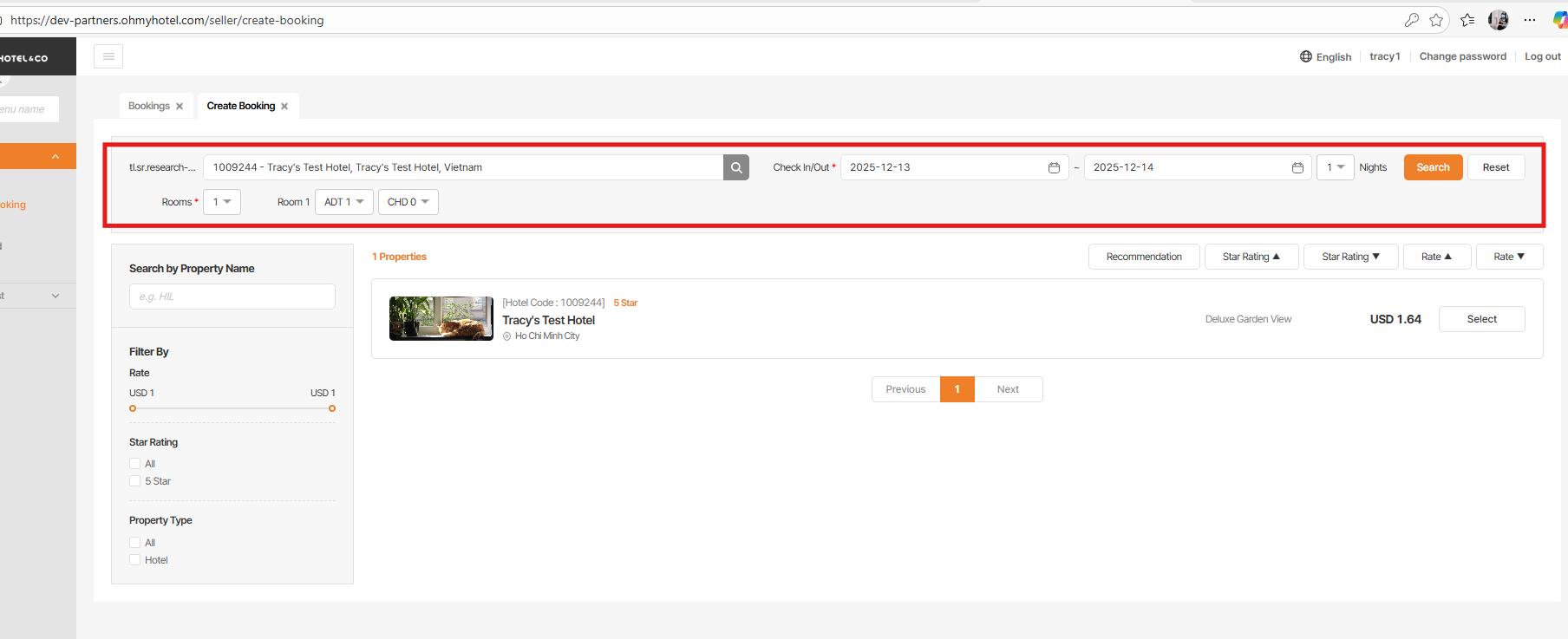Click the check-in date field 2025-12-13
The image size is (1568, 639).
click(955, 167)
